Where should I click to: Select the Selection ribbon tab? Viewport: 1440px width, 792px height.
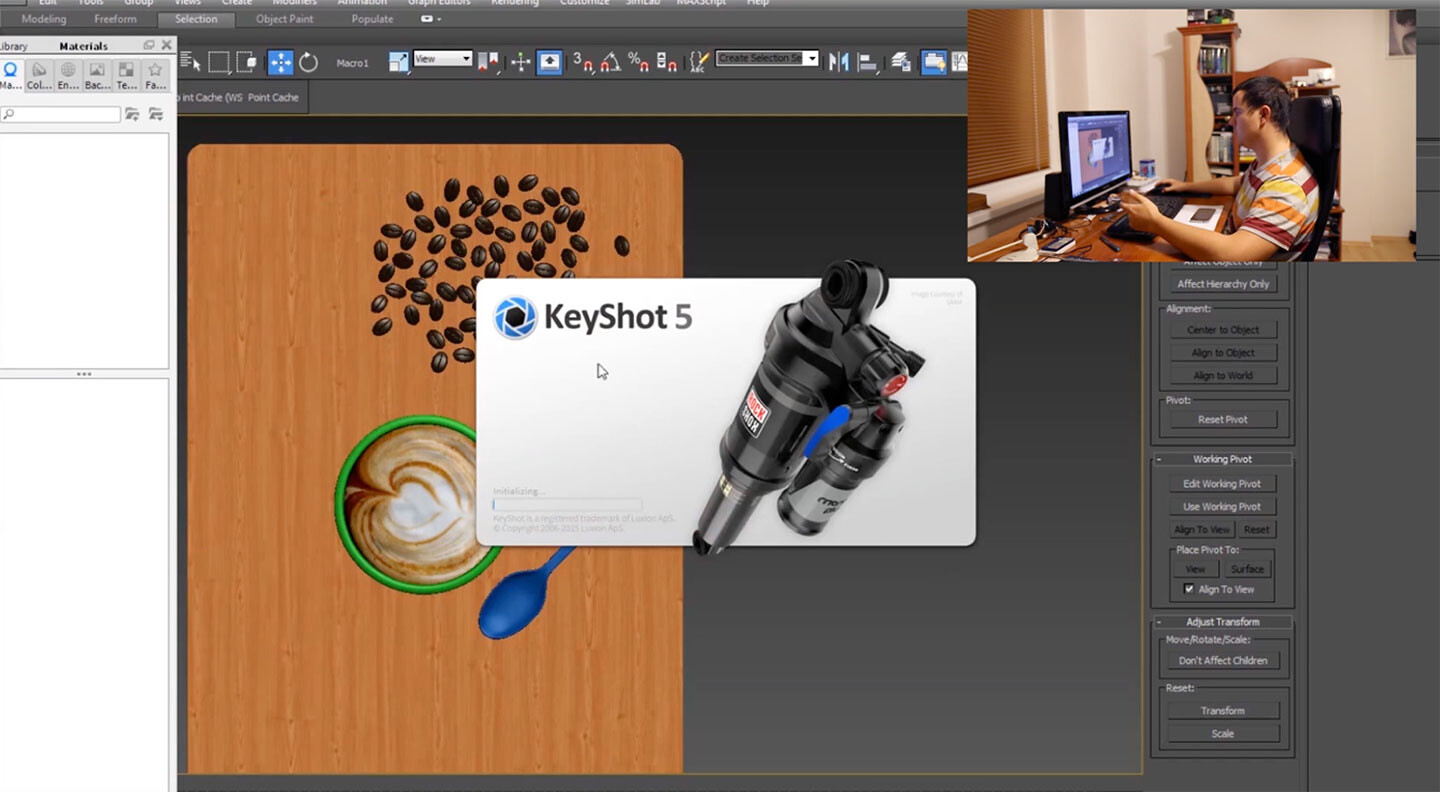[196, 19]
